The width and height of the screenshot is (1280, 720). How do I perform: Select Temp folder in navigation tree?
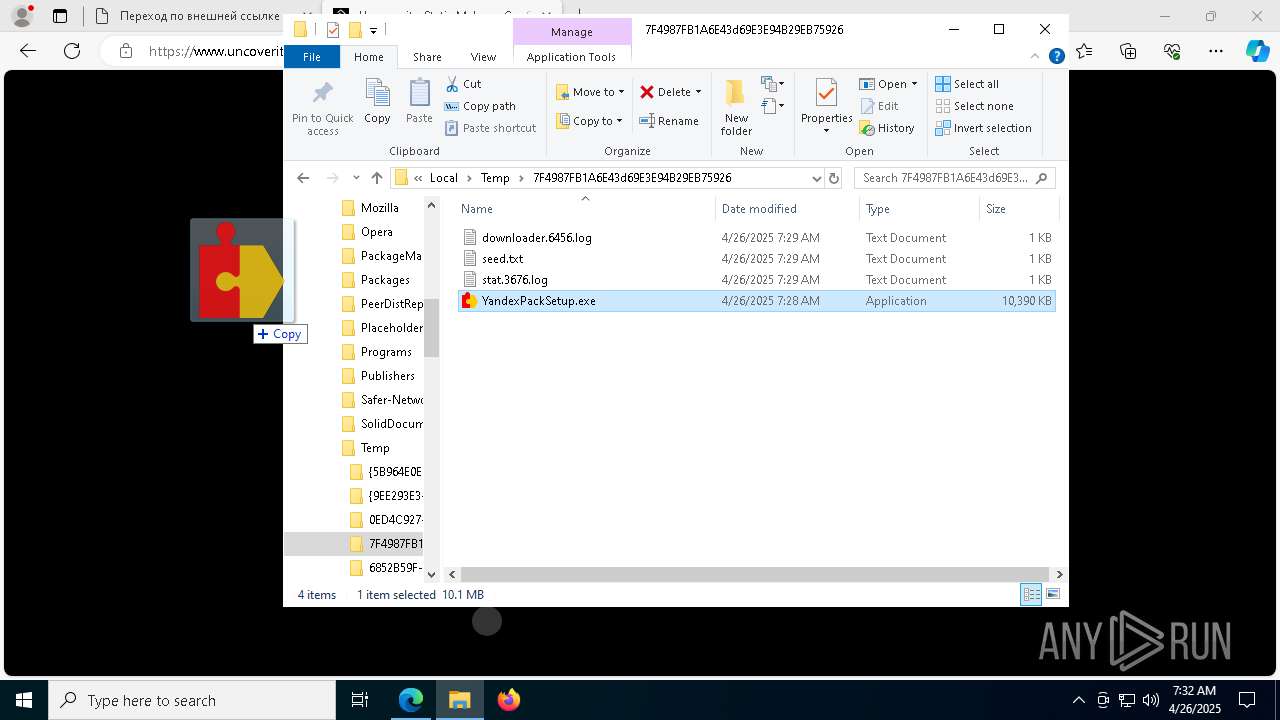click(x=375, y=448)
